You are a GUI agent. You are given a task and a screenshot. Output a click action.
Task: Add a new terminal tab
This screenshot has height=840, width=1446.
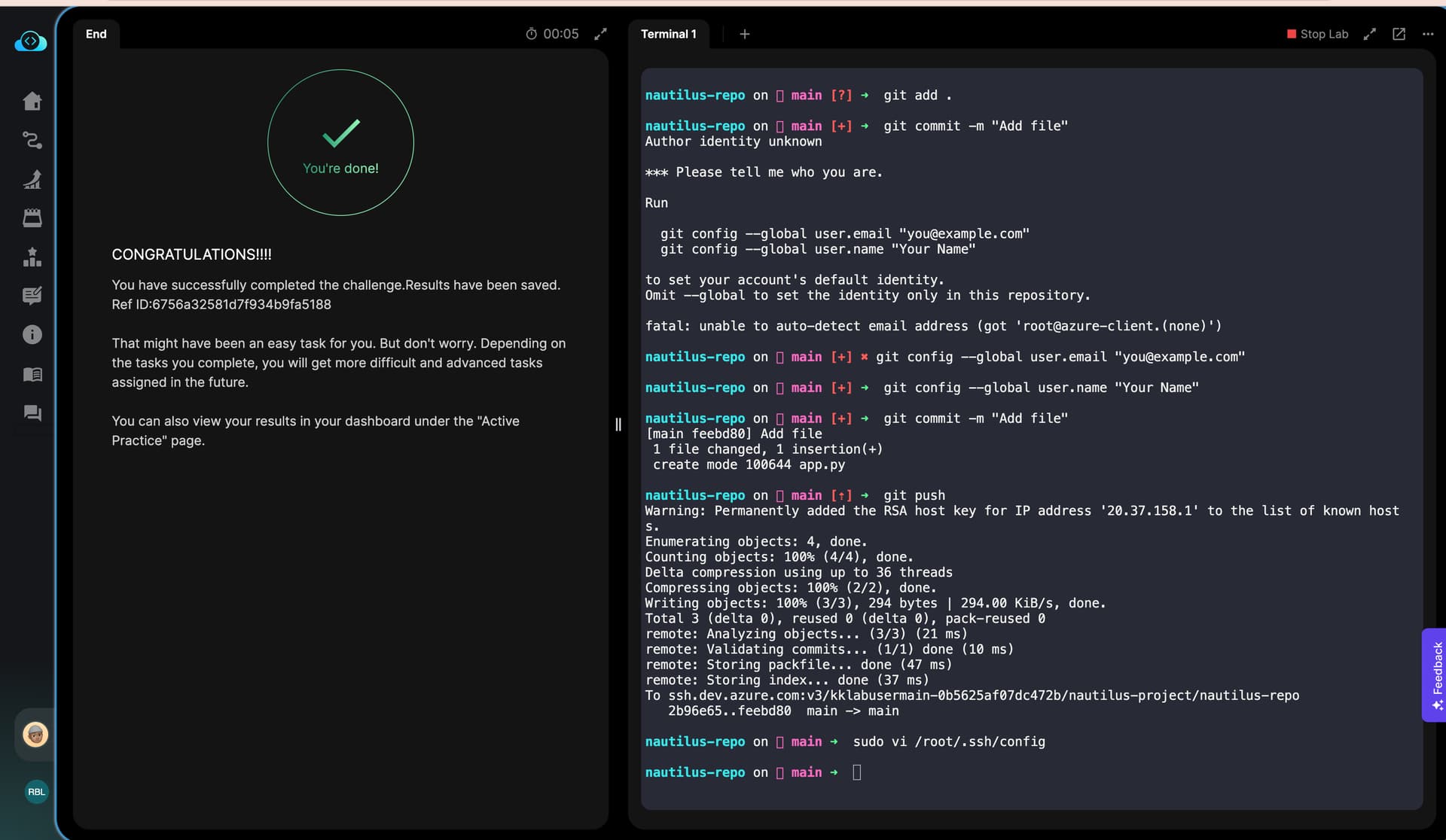(x=744, y=34)
